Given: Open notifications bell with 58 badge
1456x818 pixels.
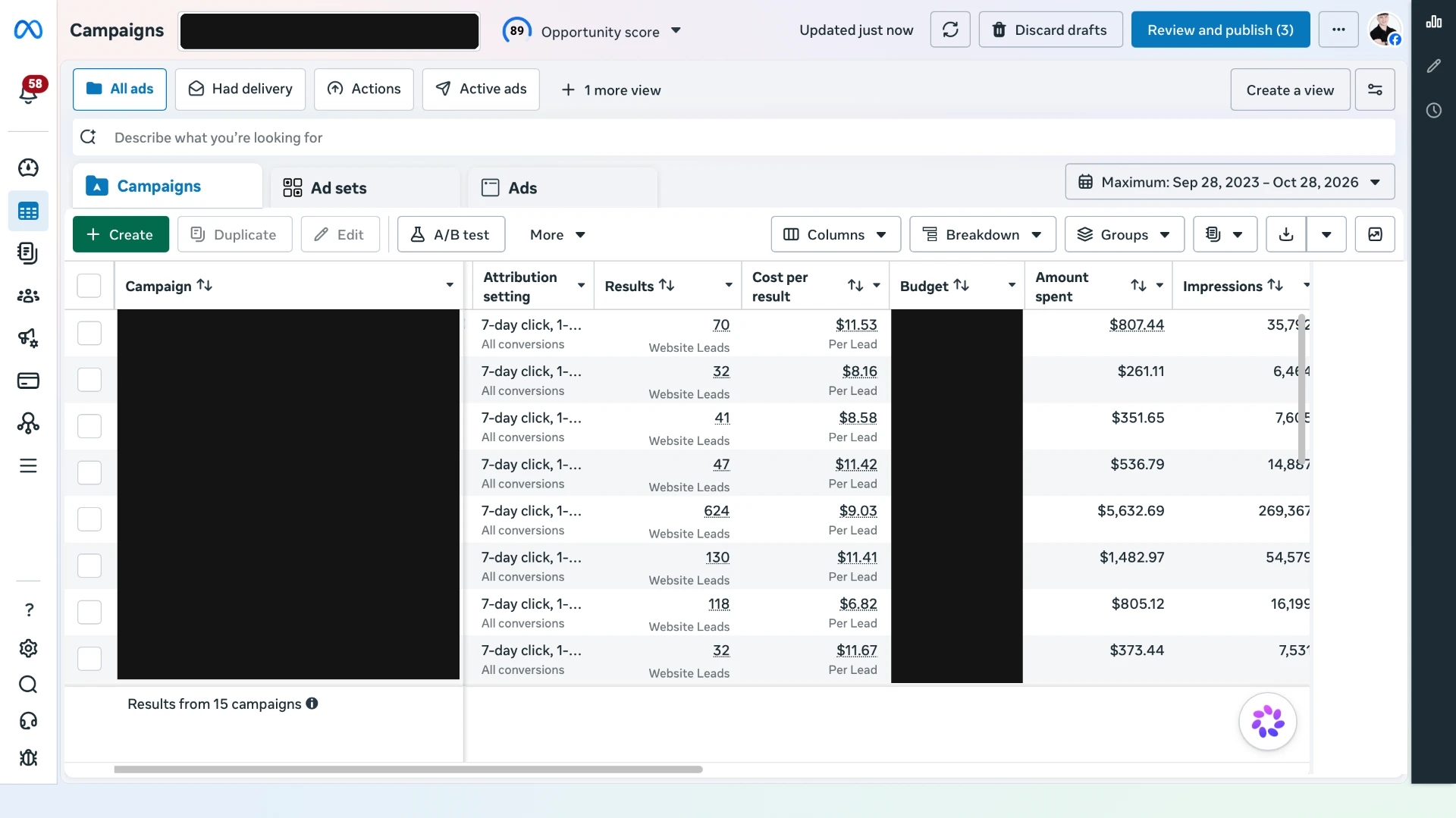Looking at the screenshot, I should click(x=29, y=91).
